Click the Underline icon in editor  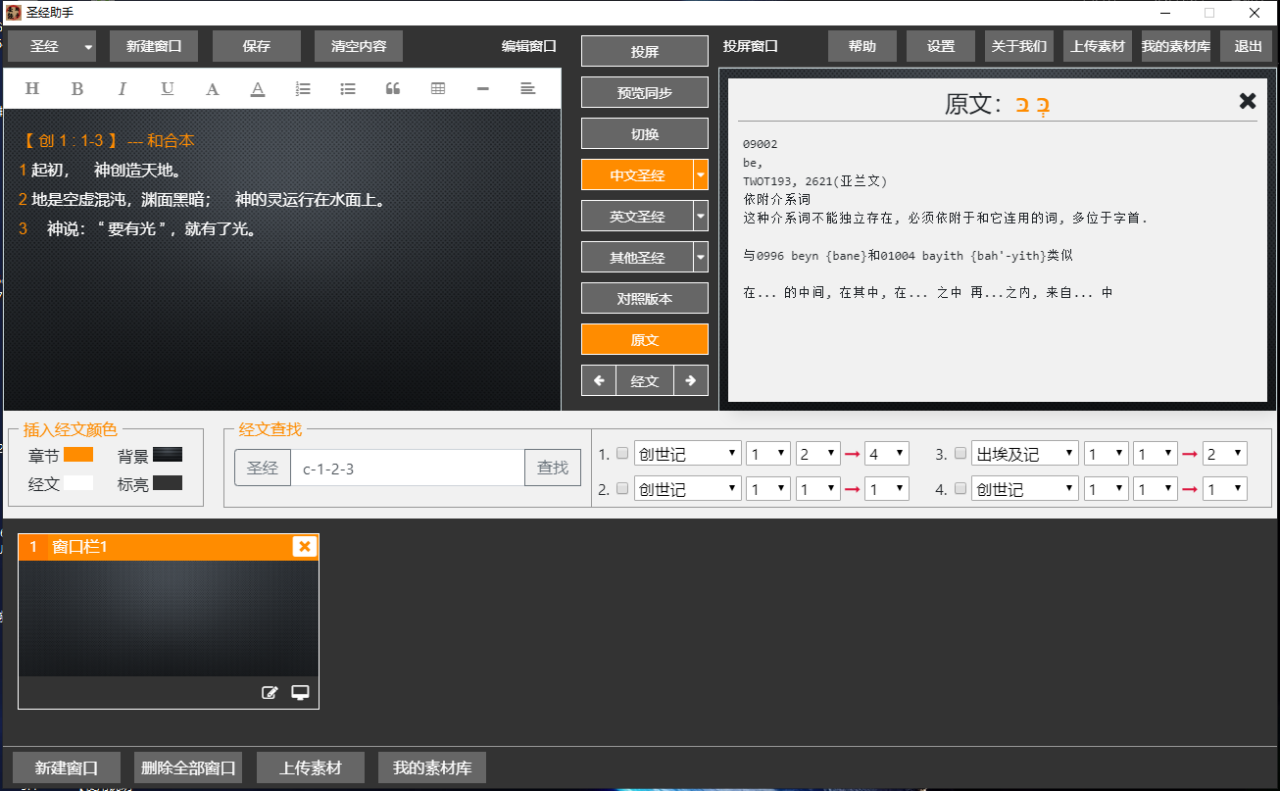pos(167,89)
